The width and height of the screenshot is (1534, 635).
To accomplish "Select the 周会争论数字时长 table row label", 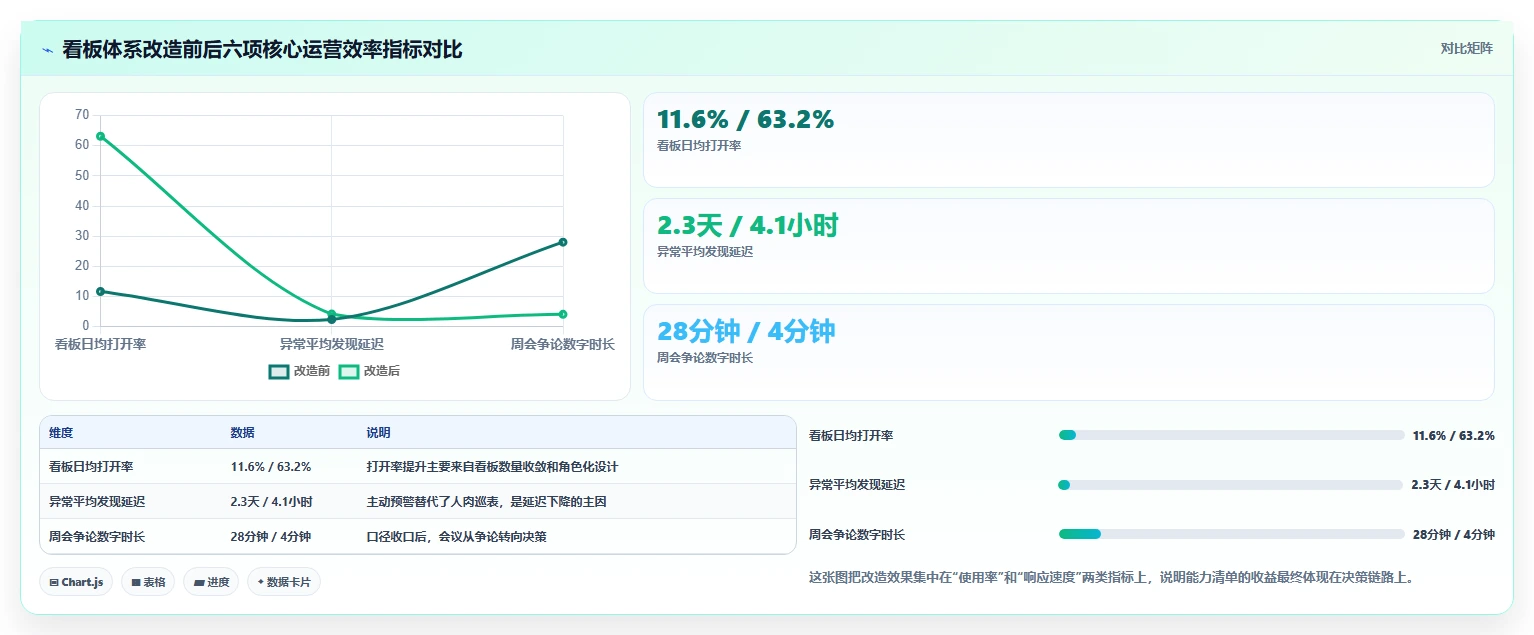I will pyautogui.click(x=97, y=537).
